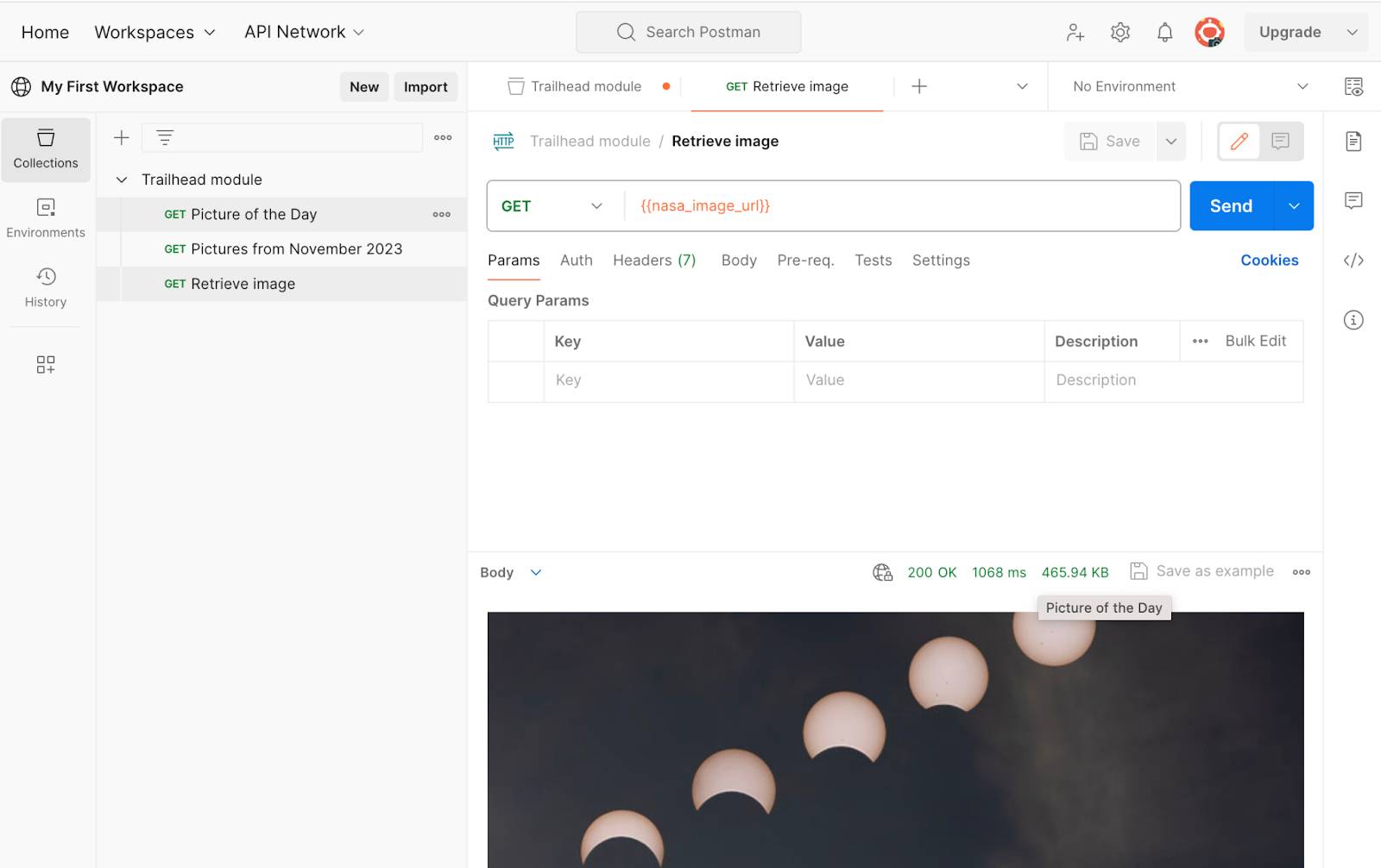Send the request
1381x868 pixels.
point(1231,205)
